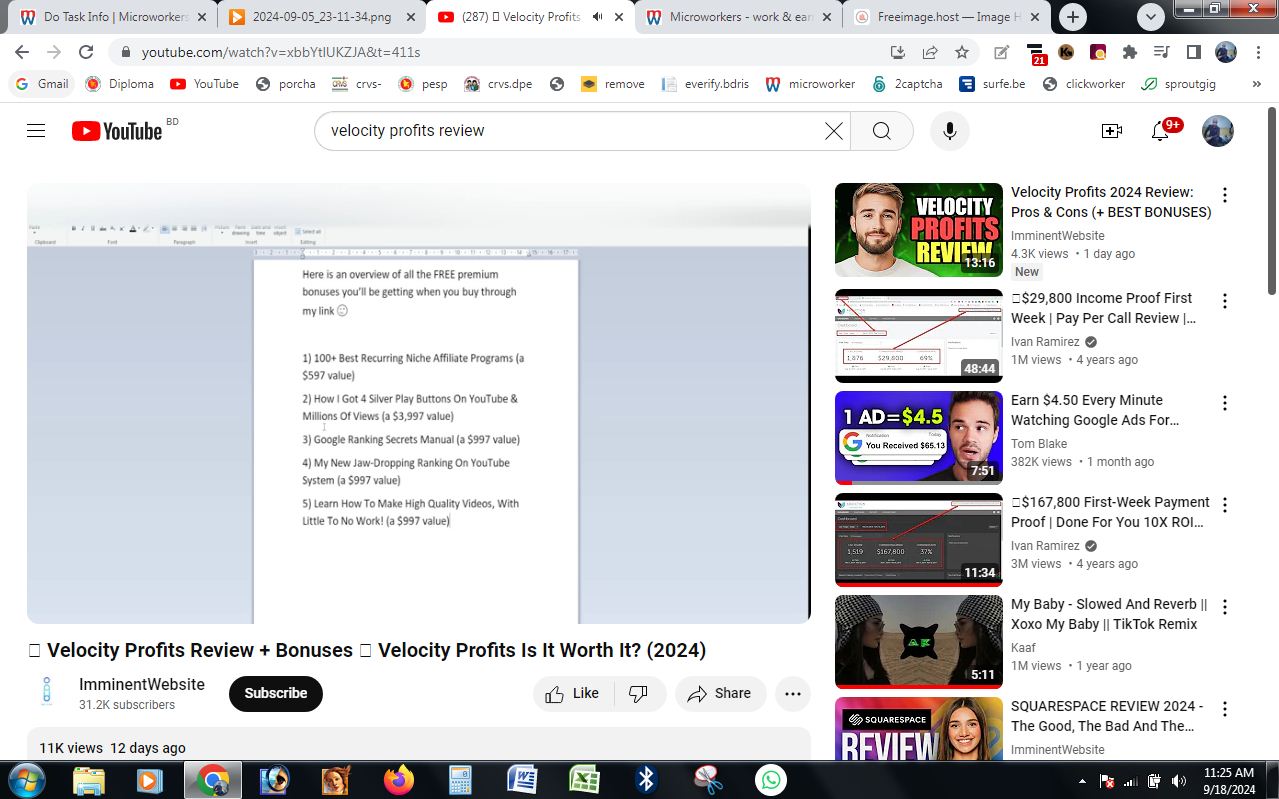Open a new browser tab
Screen dimensions: 1279x799
click(1073, 17)
